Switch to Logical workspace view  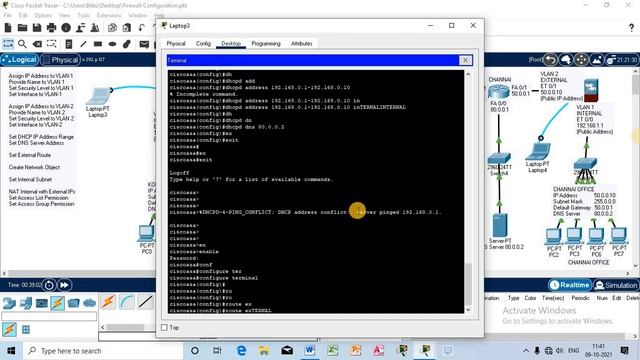[x=19, y=60]
